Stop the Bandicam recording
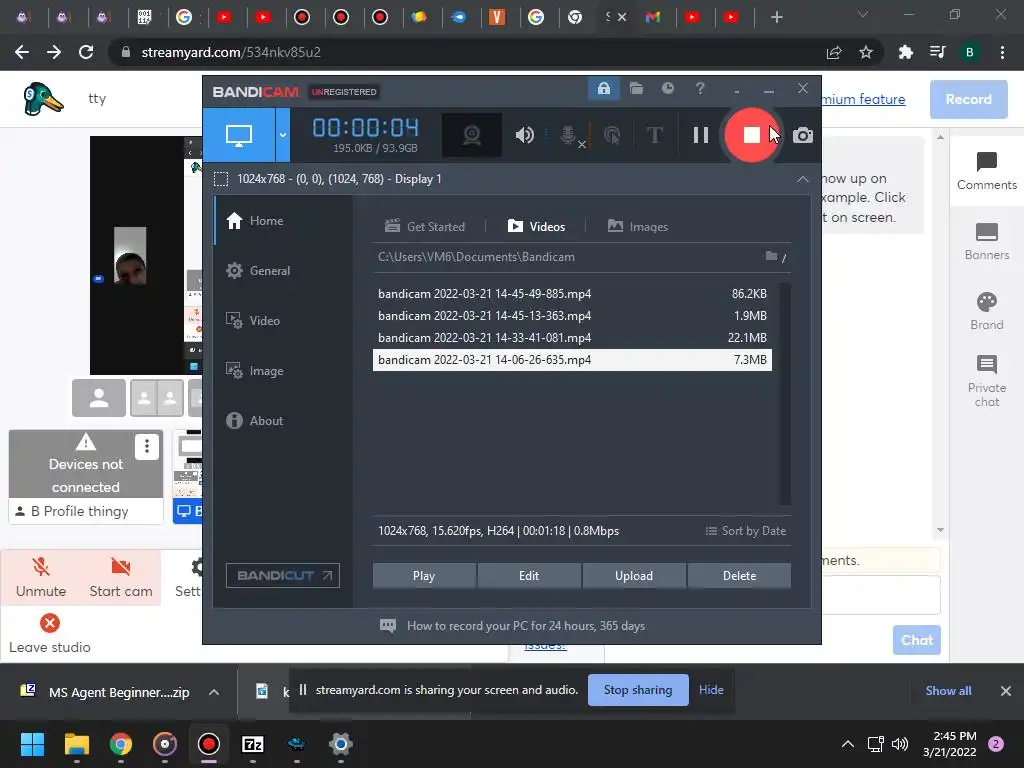The image size is (1024, 768). coord(751,135)
